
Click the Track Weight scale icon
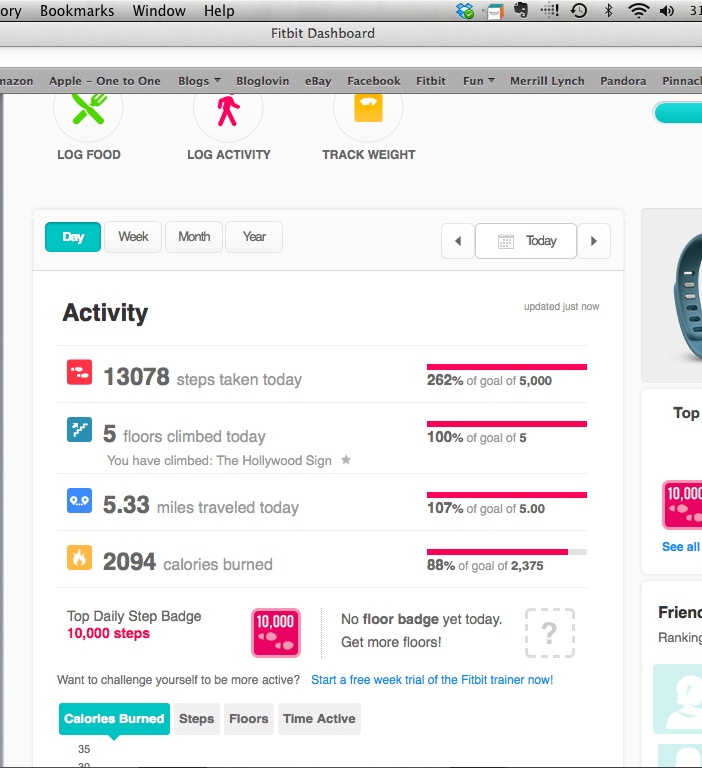pos(368,109)
